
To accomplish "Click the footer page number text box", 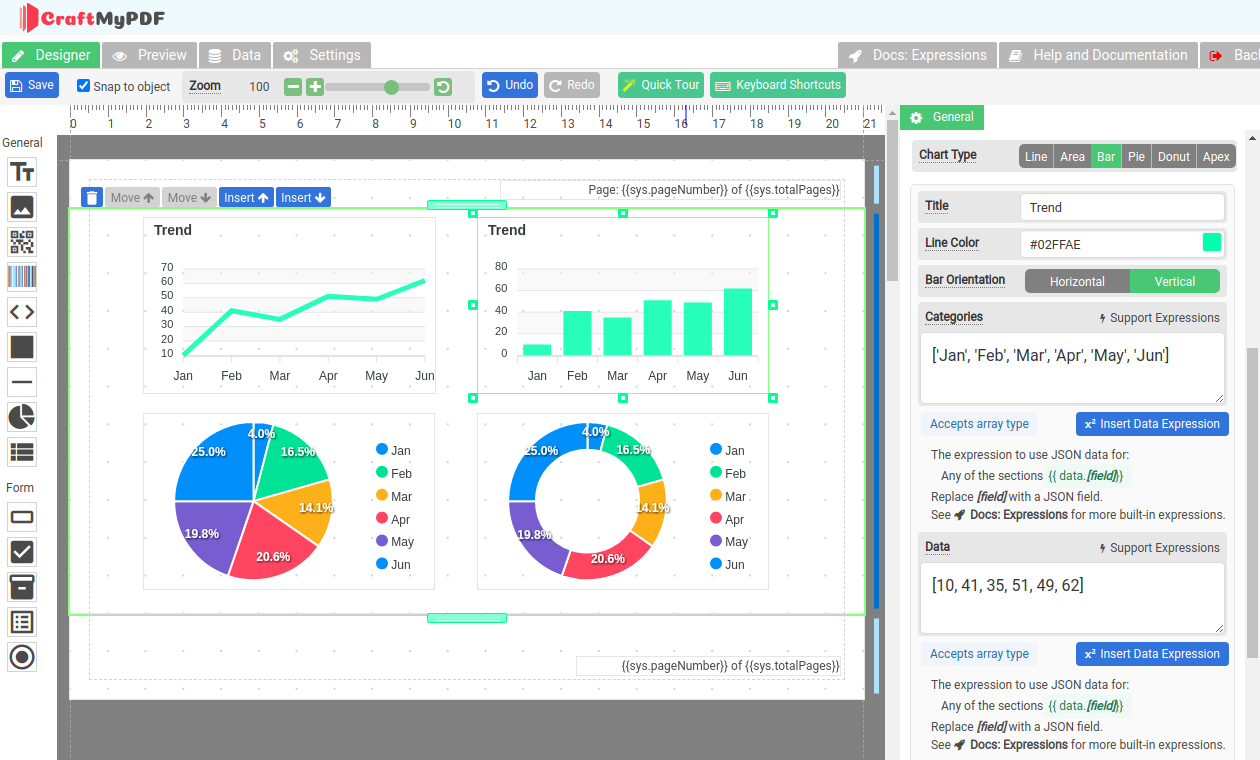I will [x=710, y=666].
